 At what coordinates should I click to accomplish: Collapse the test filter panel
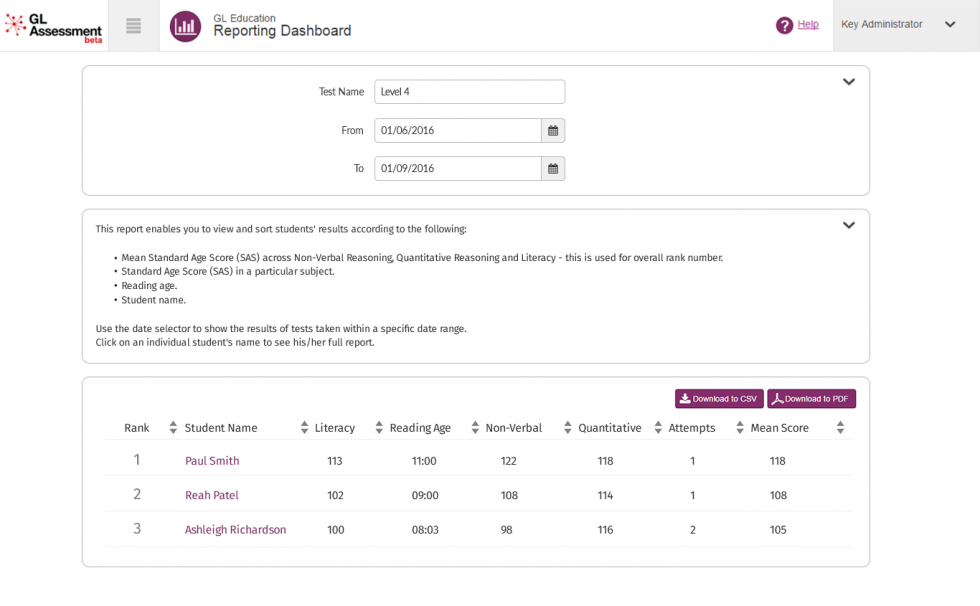pyautogui.click(x=849, y=82)
